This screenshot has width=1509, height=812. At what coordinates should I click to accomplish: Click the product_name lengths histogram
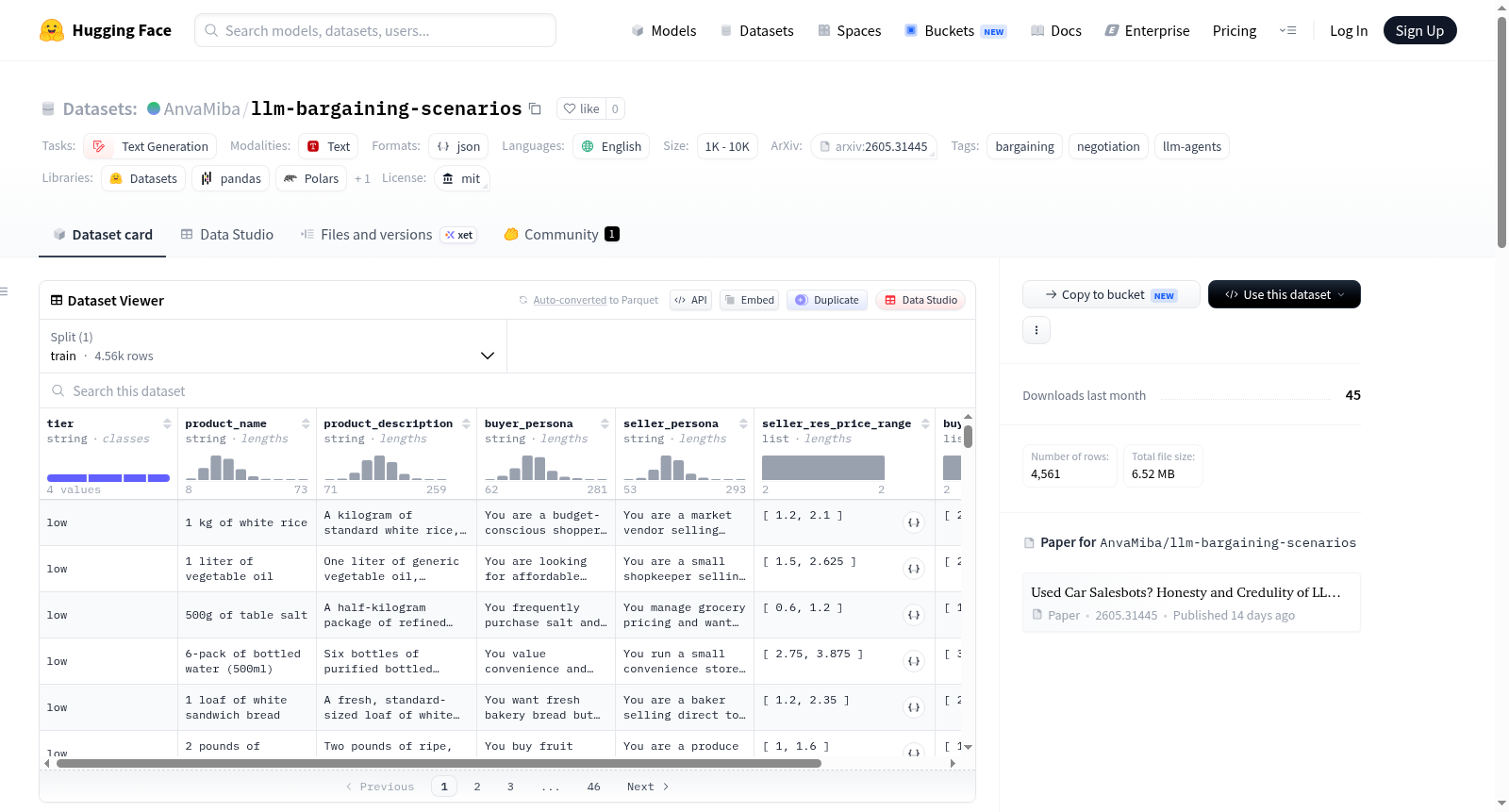coord(246,468)
